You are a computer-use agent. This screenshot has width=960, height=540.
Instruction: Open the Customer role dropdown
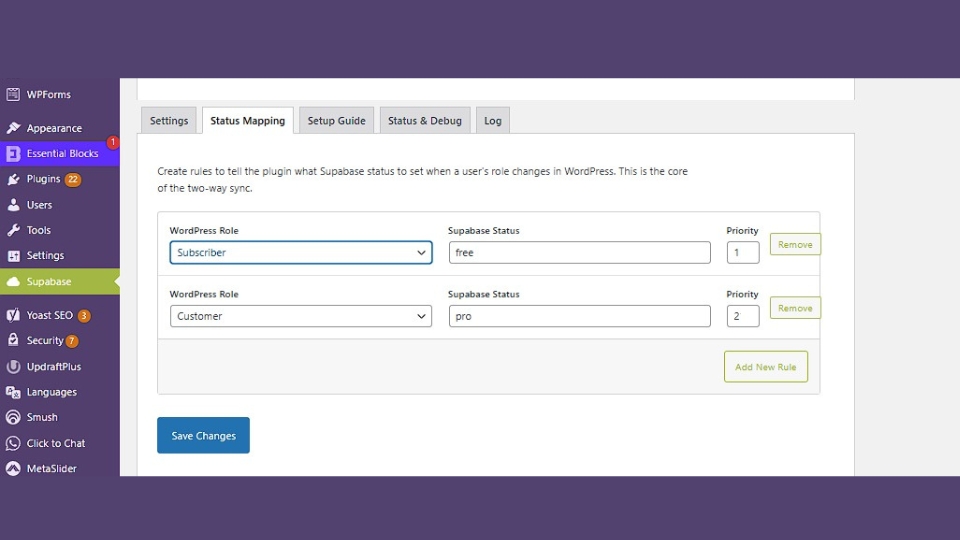(x=301, y=316)
